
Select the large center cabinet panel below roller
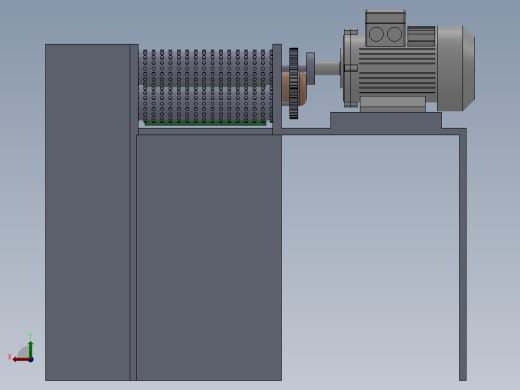(209, 257)
